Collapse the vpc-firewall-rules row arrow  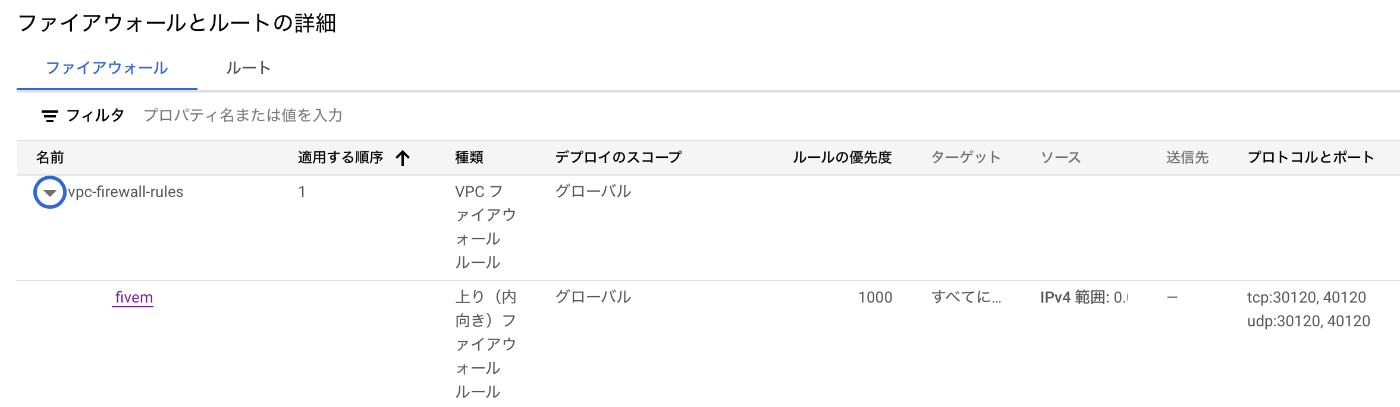tap(50, 193)
